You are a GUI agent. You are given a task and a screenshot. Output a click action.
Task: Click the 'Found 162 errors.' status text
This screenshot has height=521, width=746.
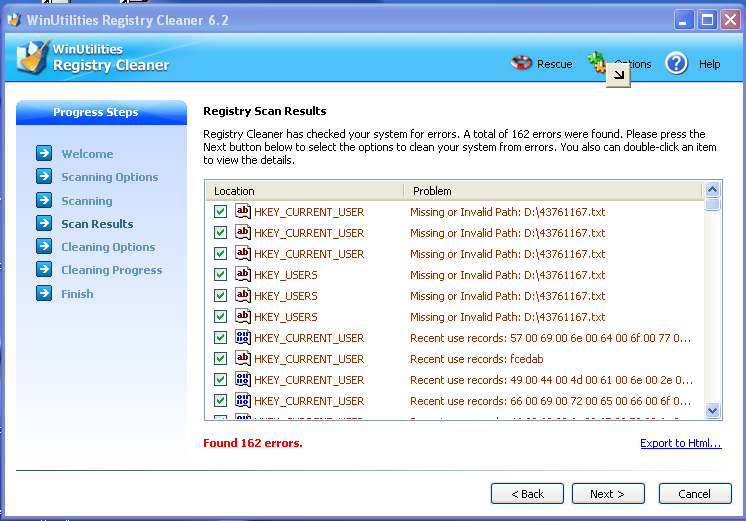pos(253,443)
